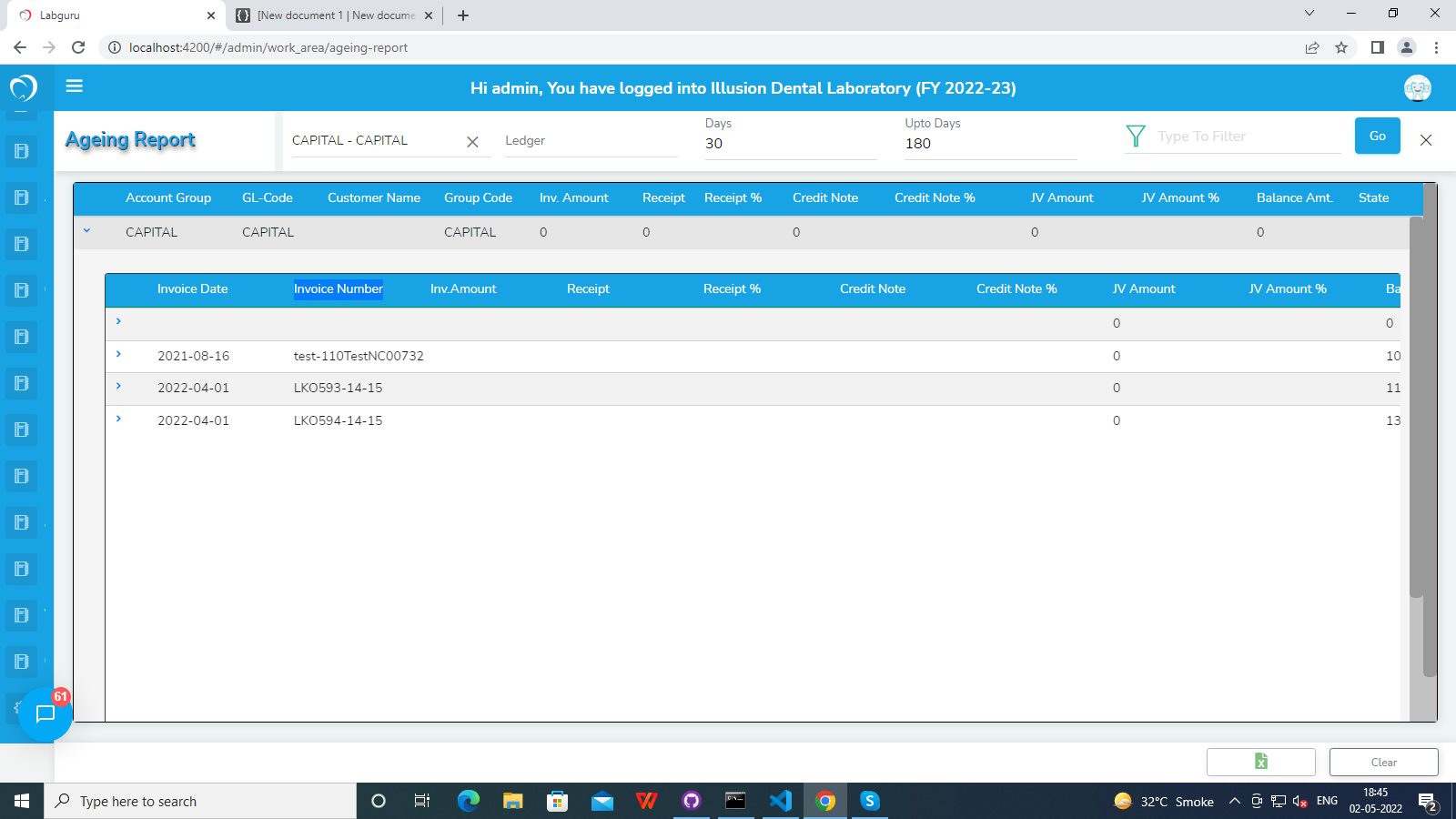Click the Balance Amt. column header
Viewport: 1456px width, 819px height.
(x=1295, y=197)
